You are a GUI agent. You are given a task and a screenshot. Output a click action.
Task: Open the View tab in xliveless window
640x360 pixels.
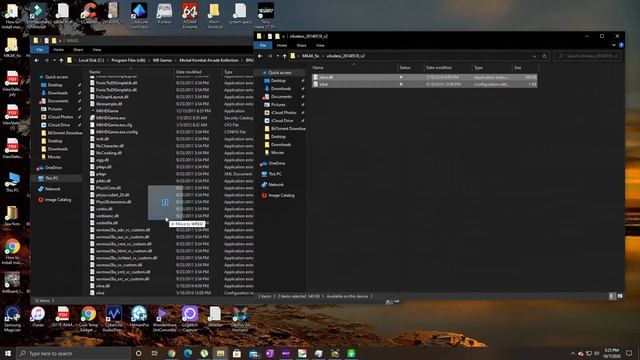(320, 45)
